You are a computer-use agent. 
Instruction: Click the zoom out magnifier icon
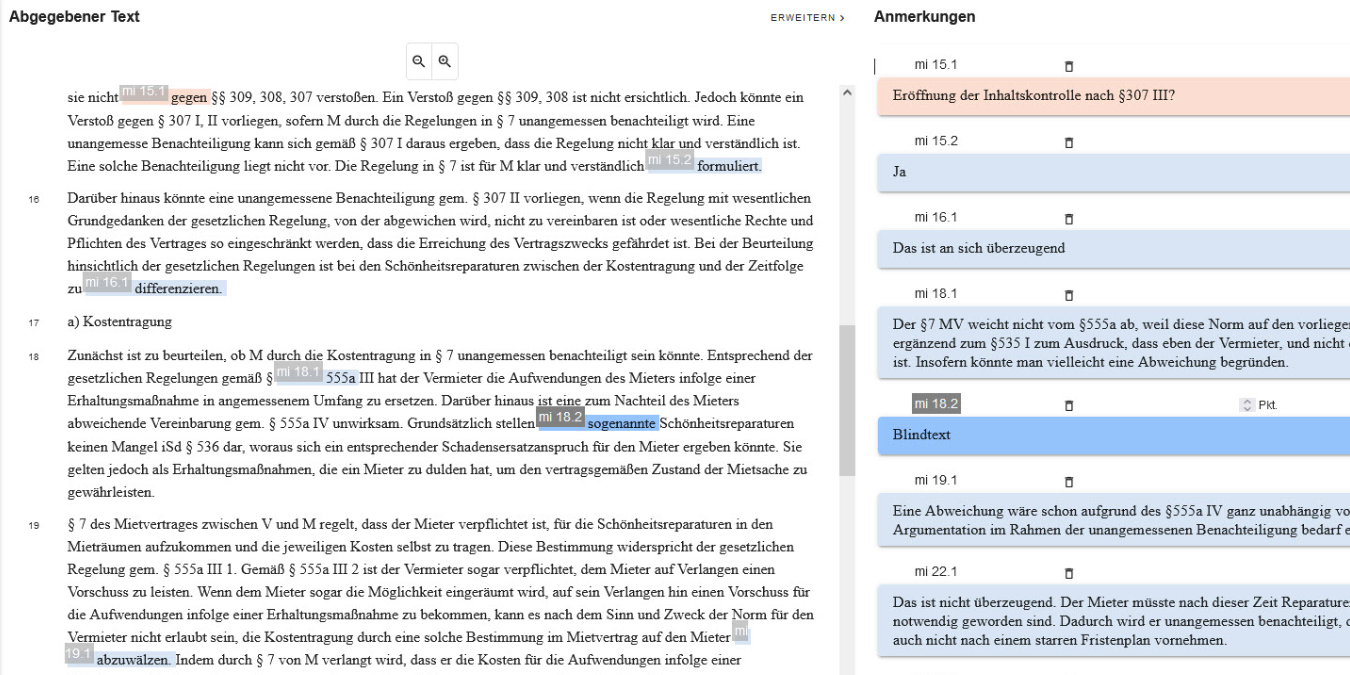[x=418, y=61]
